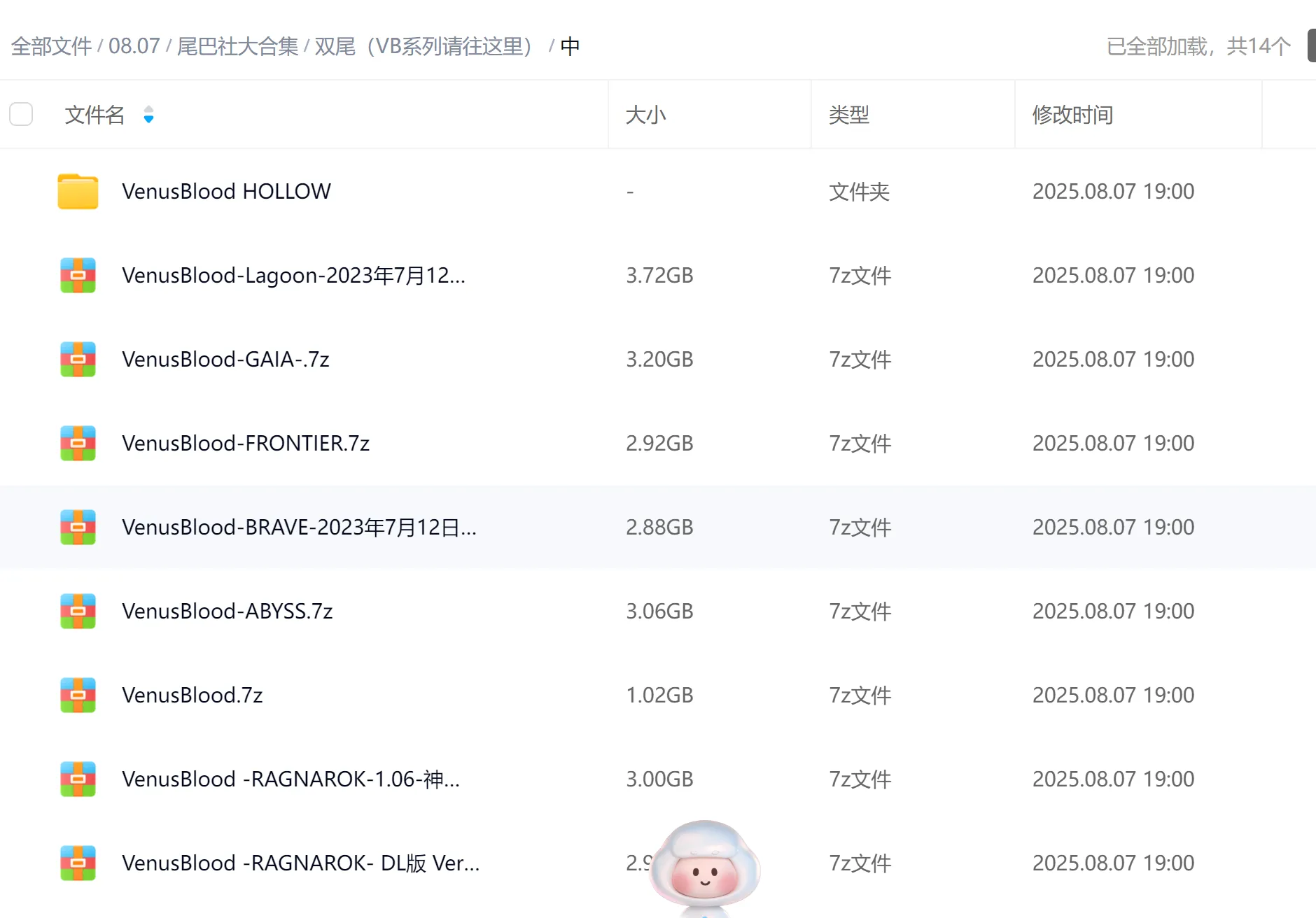Click the 文件名 column header label
This screenshot has width=1316, height=918.
coord(94,115)
